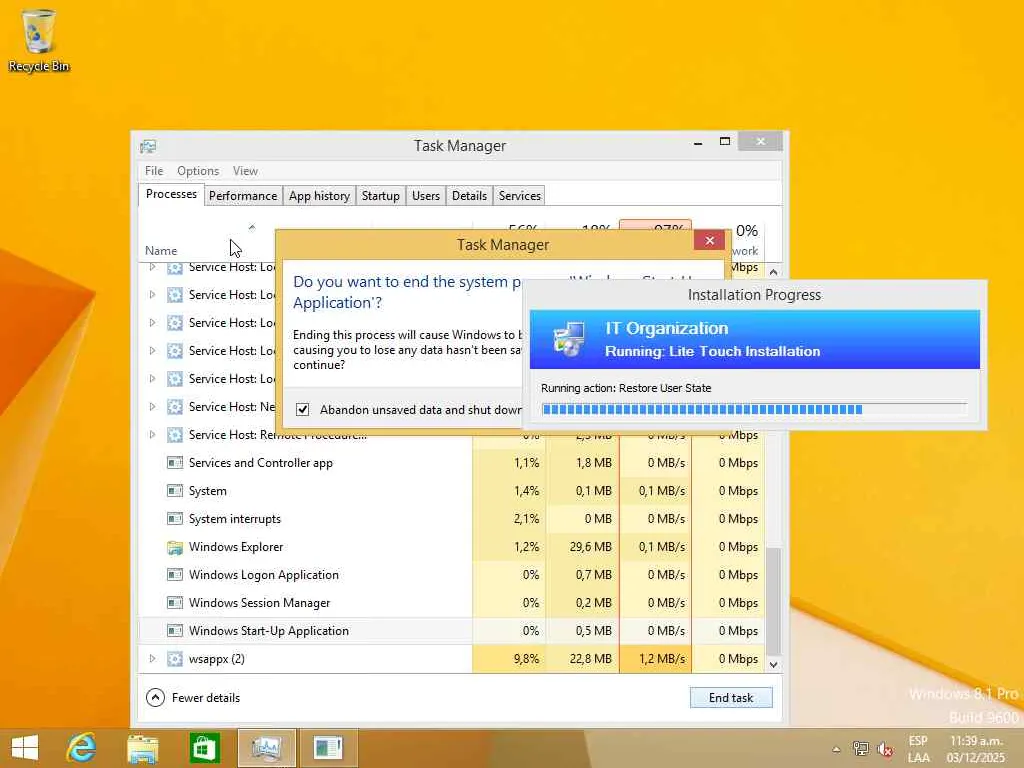Image resolution: width=1024 pixels, height=768 pixels.
Task: Switch to the Startup tab
Action: [381, 196]
